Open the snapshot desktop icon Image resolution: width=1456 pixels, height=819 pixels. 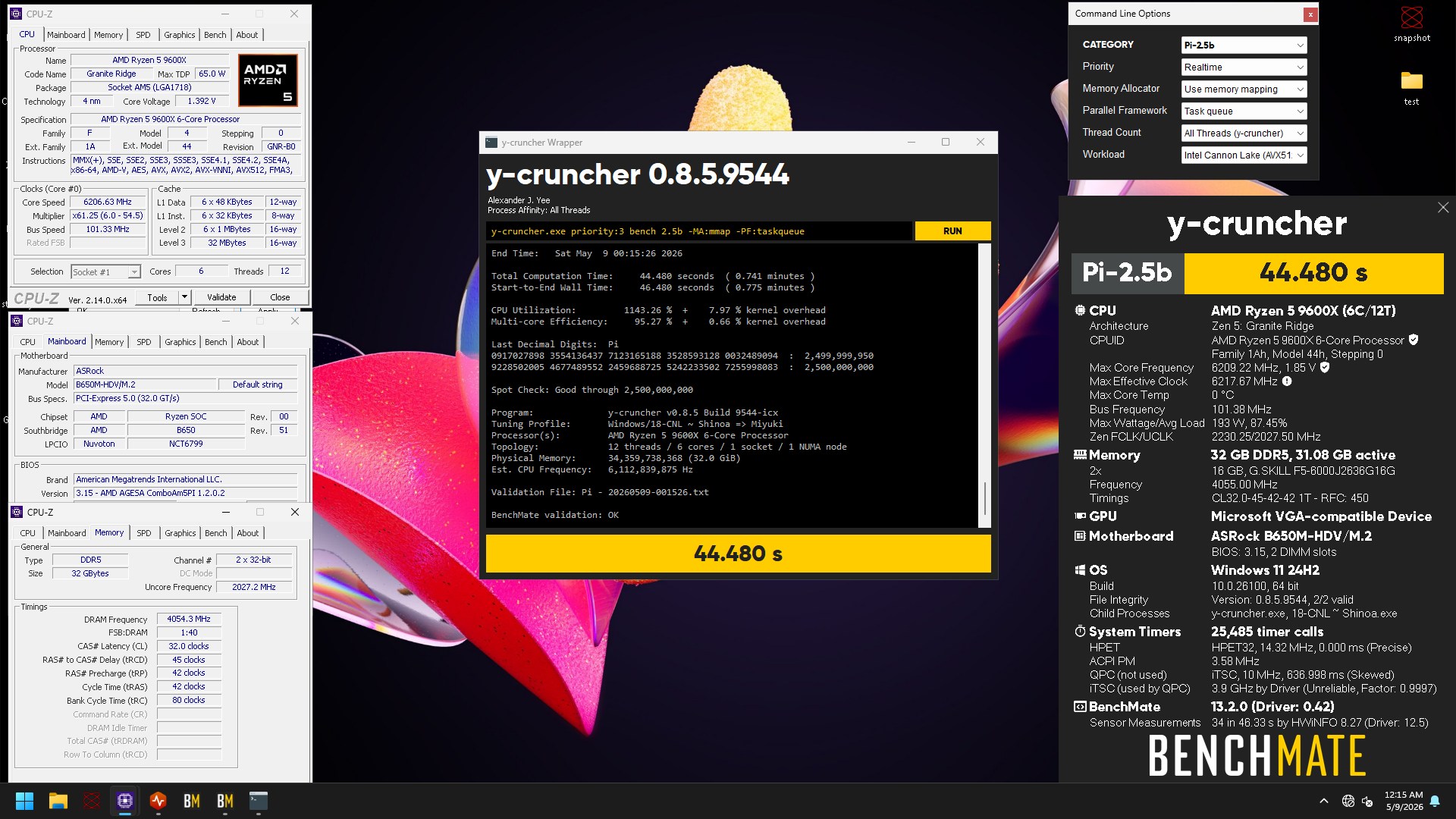point(1411,24)
